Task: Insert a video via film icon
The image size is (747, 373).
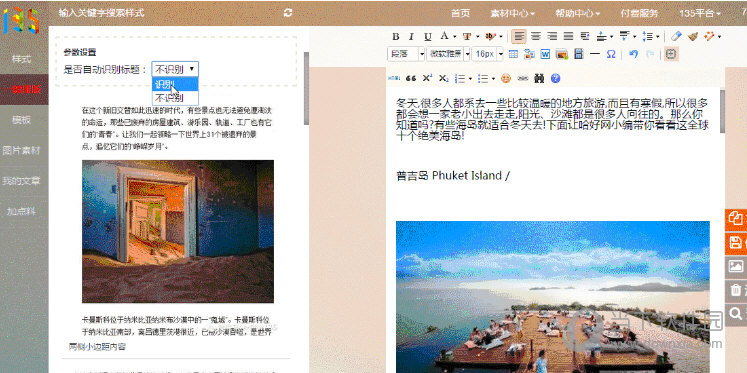Action: click(x=579, y=54)
